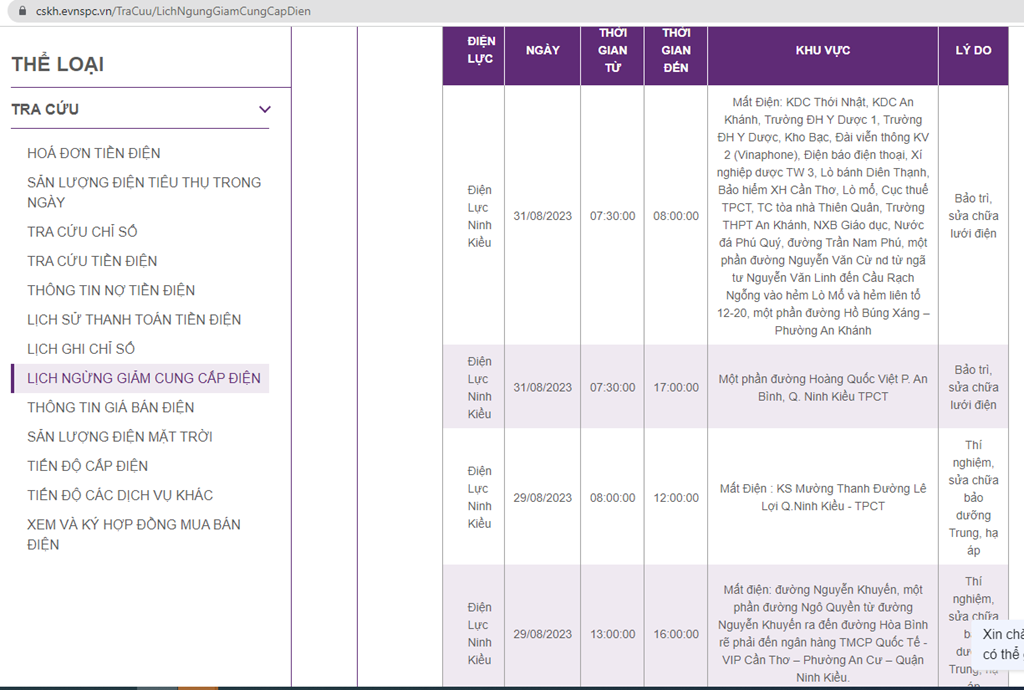
Task: Click the TRA CỨU section heading
Action: click(45, 109)
